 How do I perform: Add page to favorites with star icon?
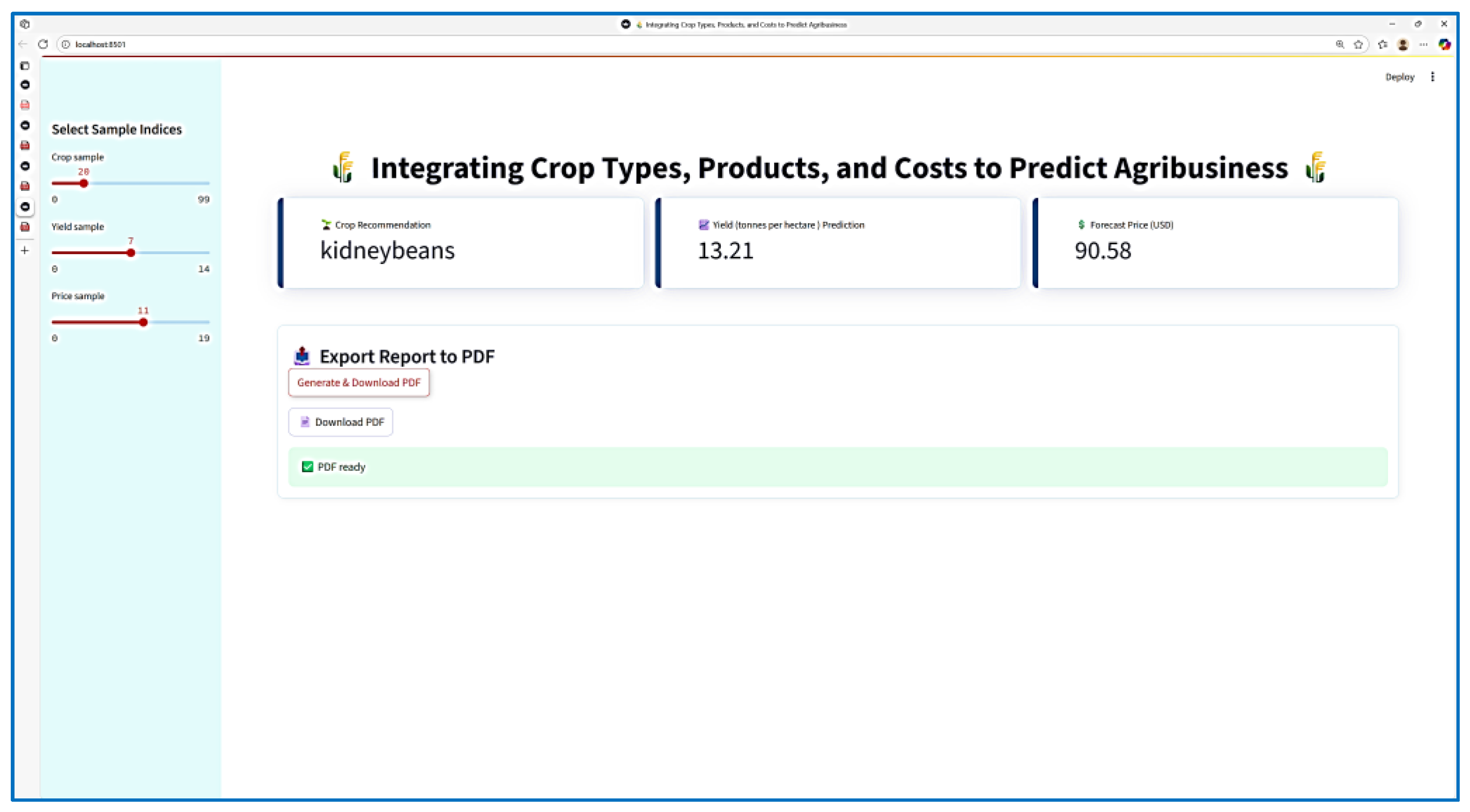coord(1358,44)
